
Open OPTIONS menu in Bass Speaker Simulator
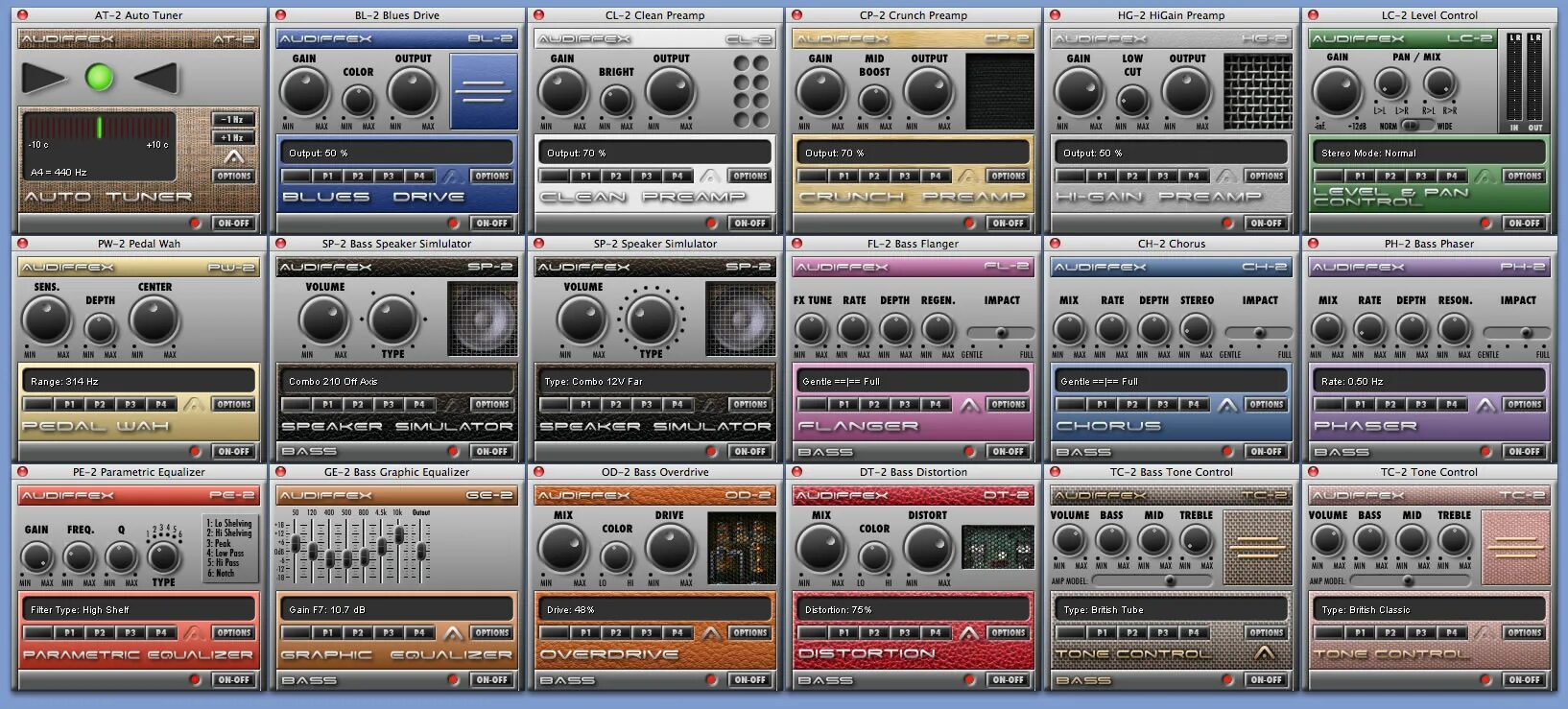coord(492,405)
